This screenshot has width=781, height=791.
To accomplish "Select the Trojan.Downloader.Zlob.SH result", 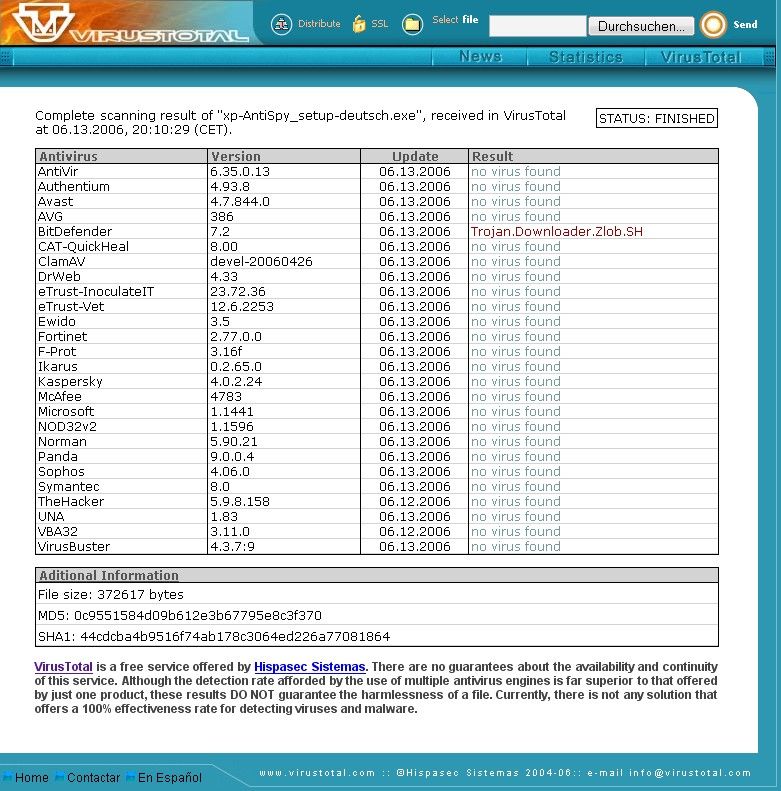I will point(556,232).
